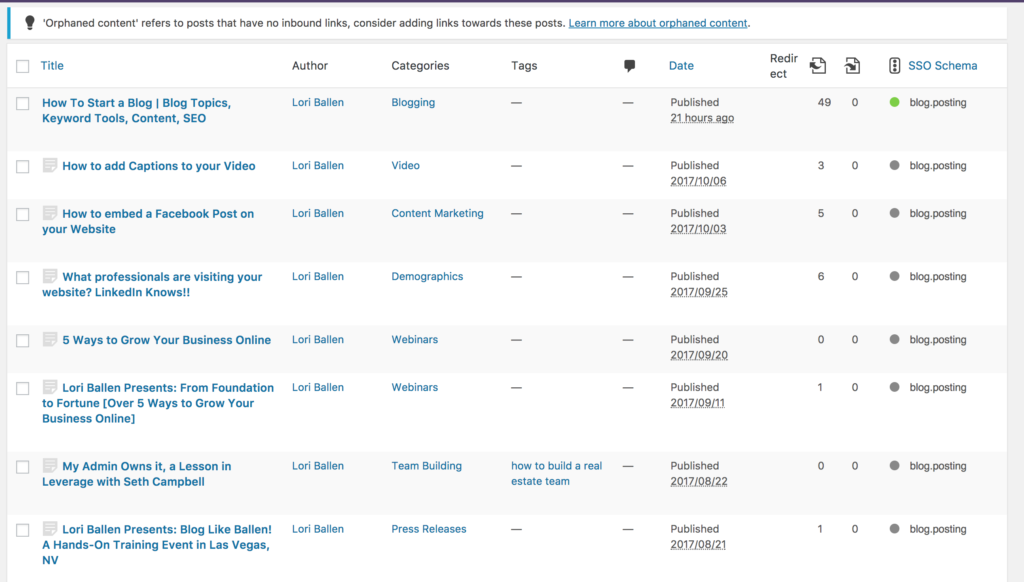Filter by the Demographics category
This screenshot has height=582, width=1024.
click(427, 276)
